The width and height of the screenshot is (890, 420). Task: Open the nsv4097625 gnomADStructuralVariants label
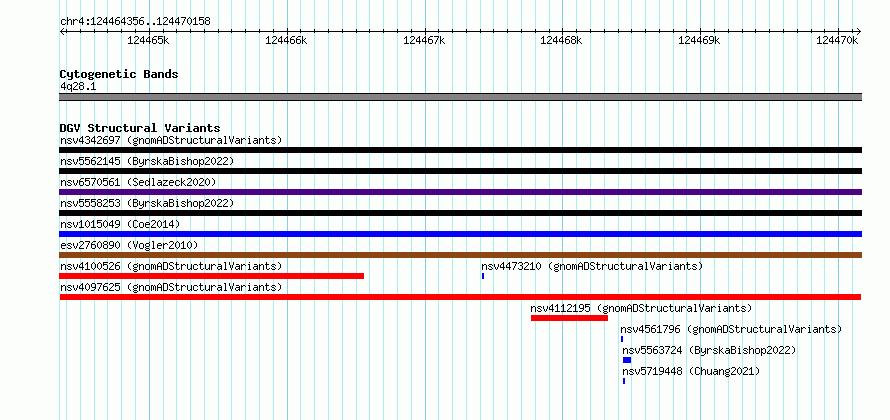(x=171, y=287)
